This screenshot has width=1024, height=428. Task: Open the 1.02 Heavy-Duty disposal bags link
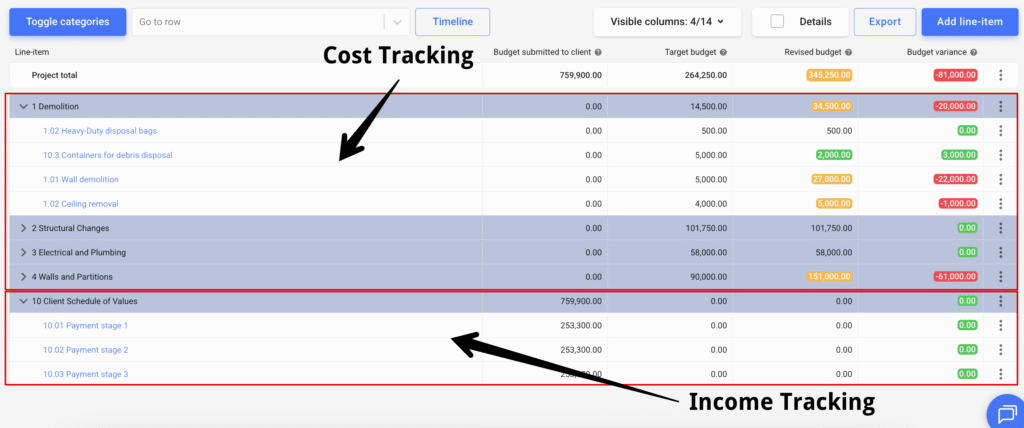click(100, 131)
